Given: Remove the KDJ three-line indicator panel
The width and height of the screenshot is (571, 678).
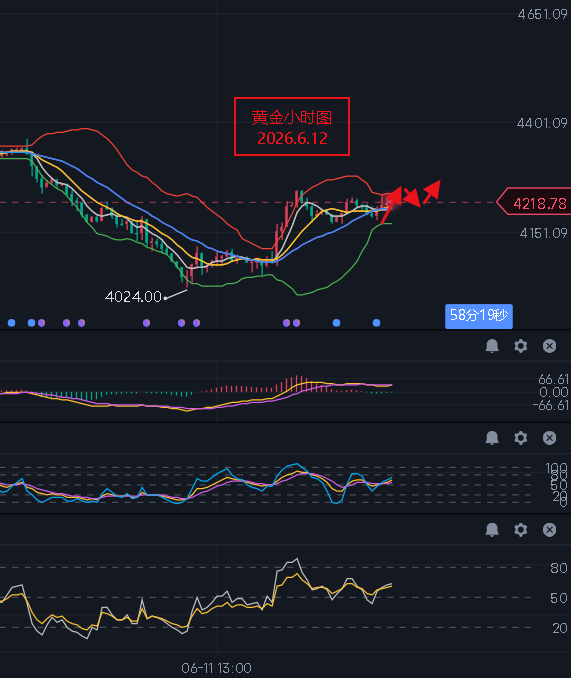Looking at the screenshot, I should (x=549, y=438).
